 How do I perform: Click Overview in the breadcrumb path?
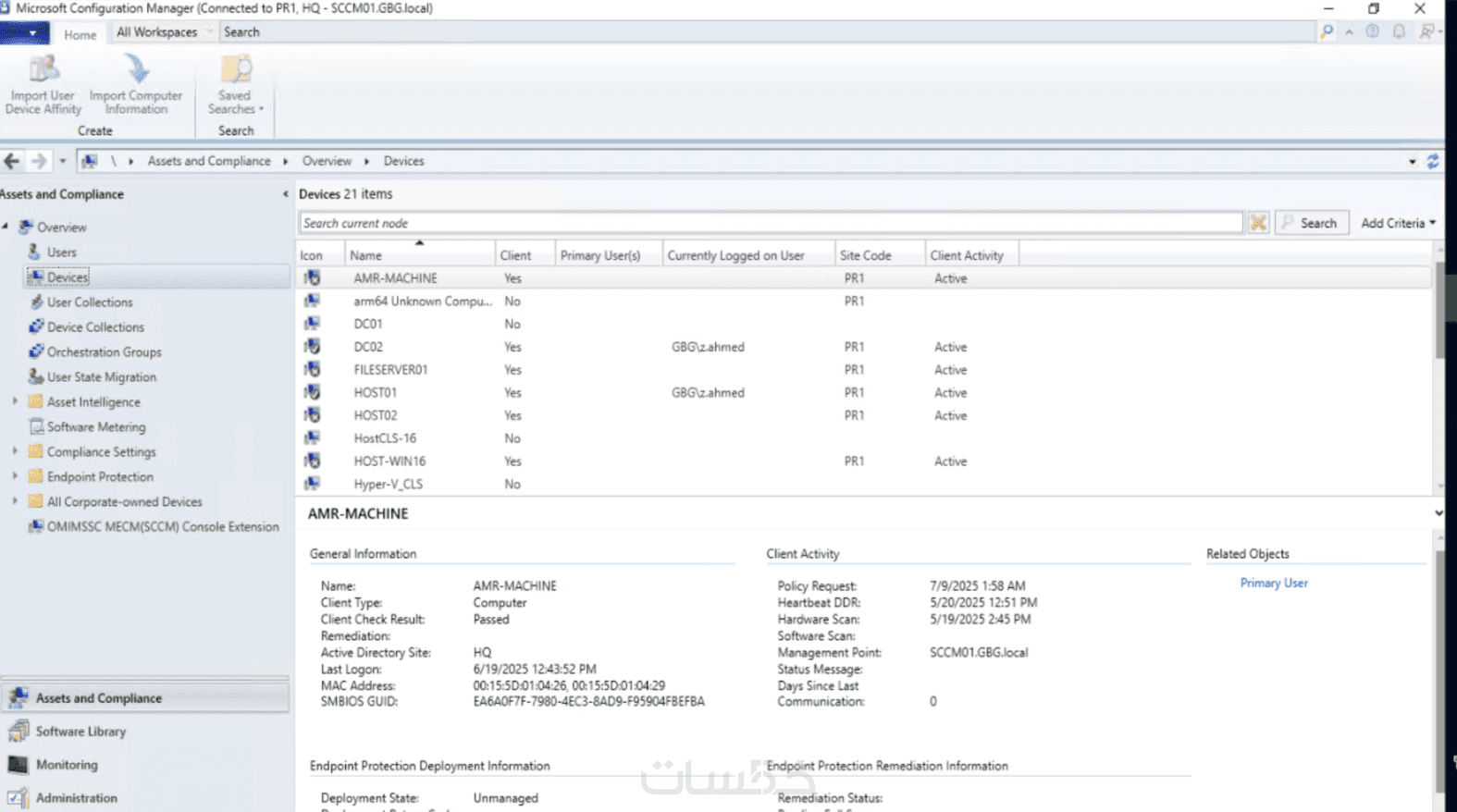point(327,161)
